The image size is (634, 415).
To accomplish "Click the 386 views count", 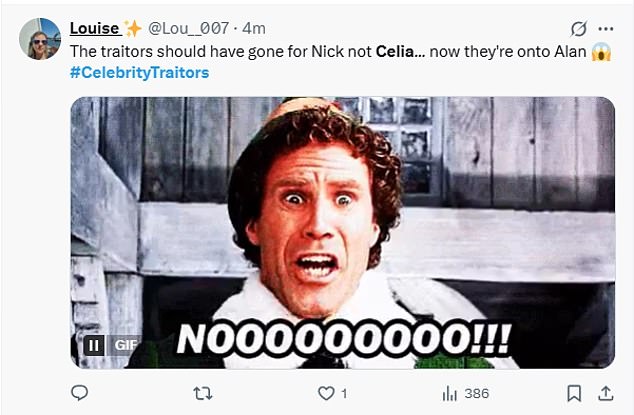I will click(x=476, y=394).
